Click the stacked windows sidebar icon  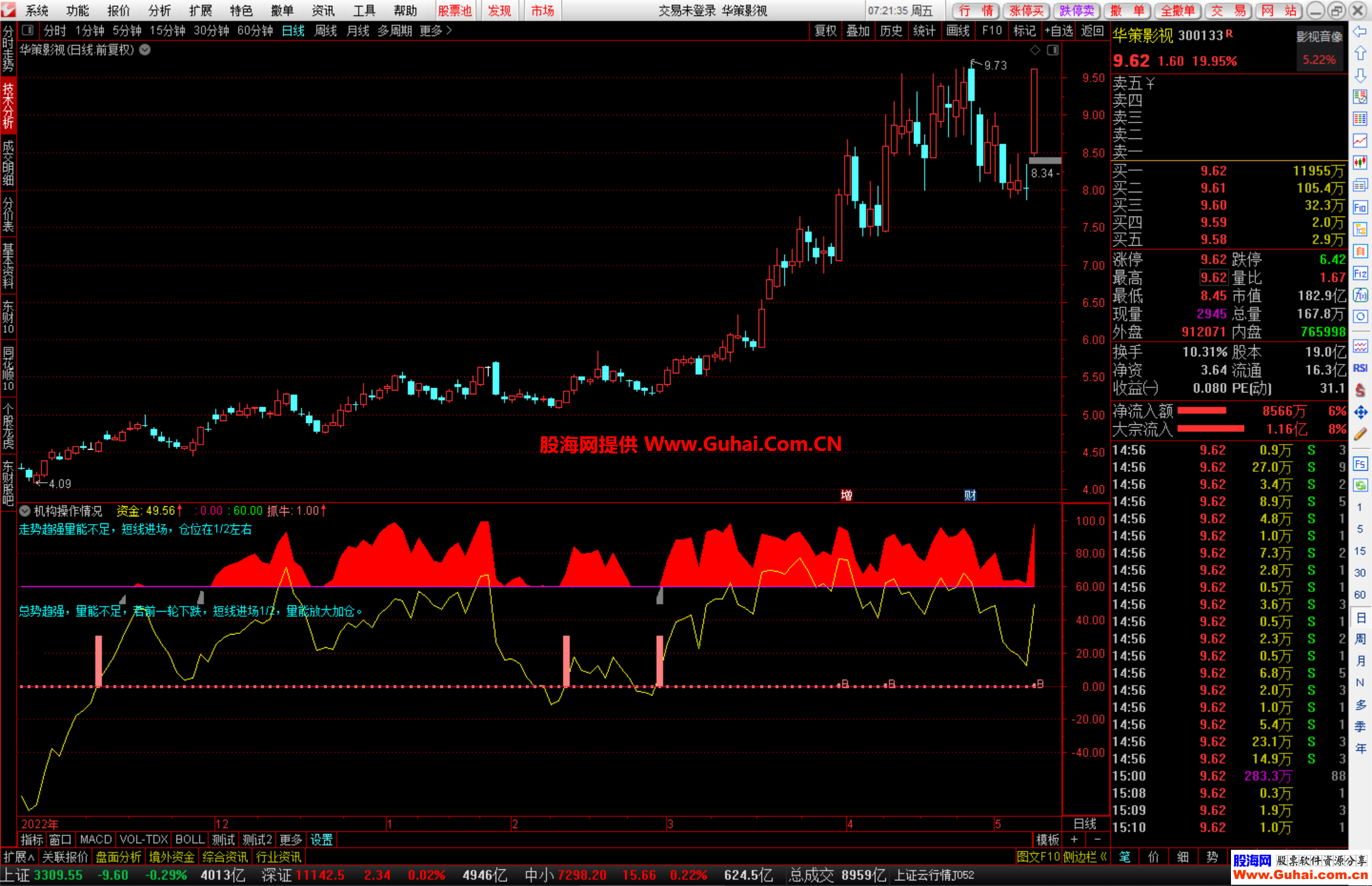pos(1360,185)
